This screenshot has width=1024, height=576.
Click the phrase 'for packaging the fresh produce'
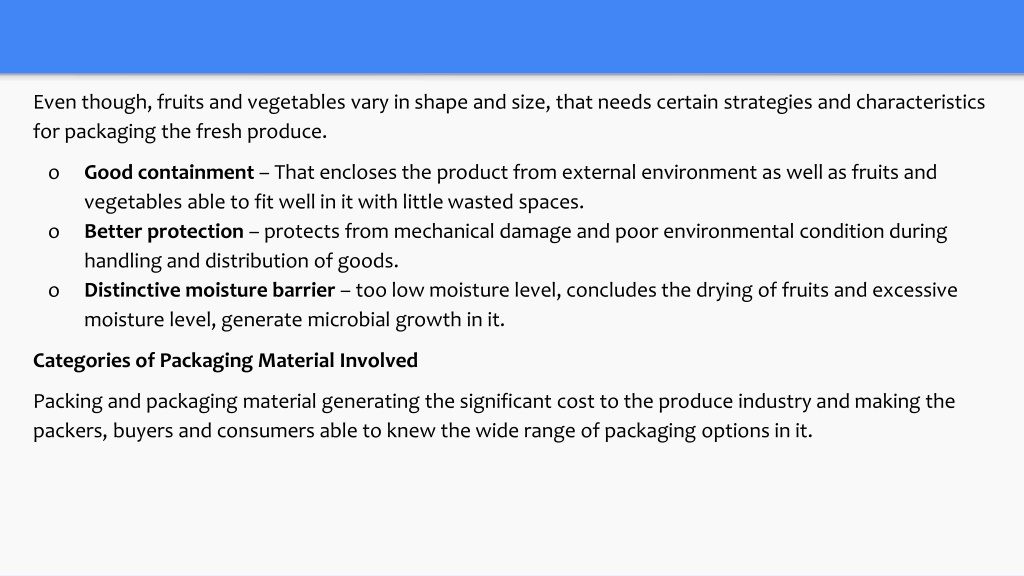[178, 132]
